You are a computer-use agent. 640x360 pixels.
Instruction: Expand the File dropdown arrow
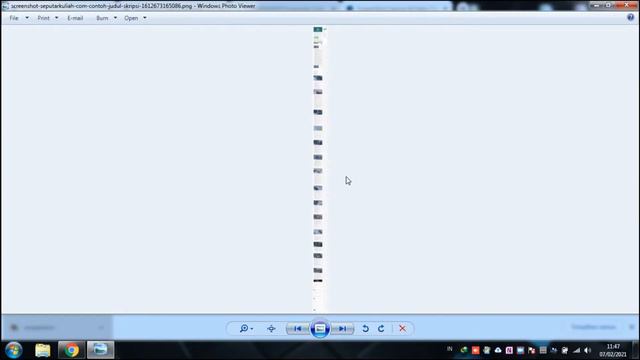(27, 18)
